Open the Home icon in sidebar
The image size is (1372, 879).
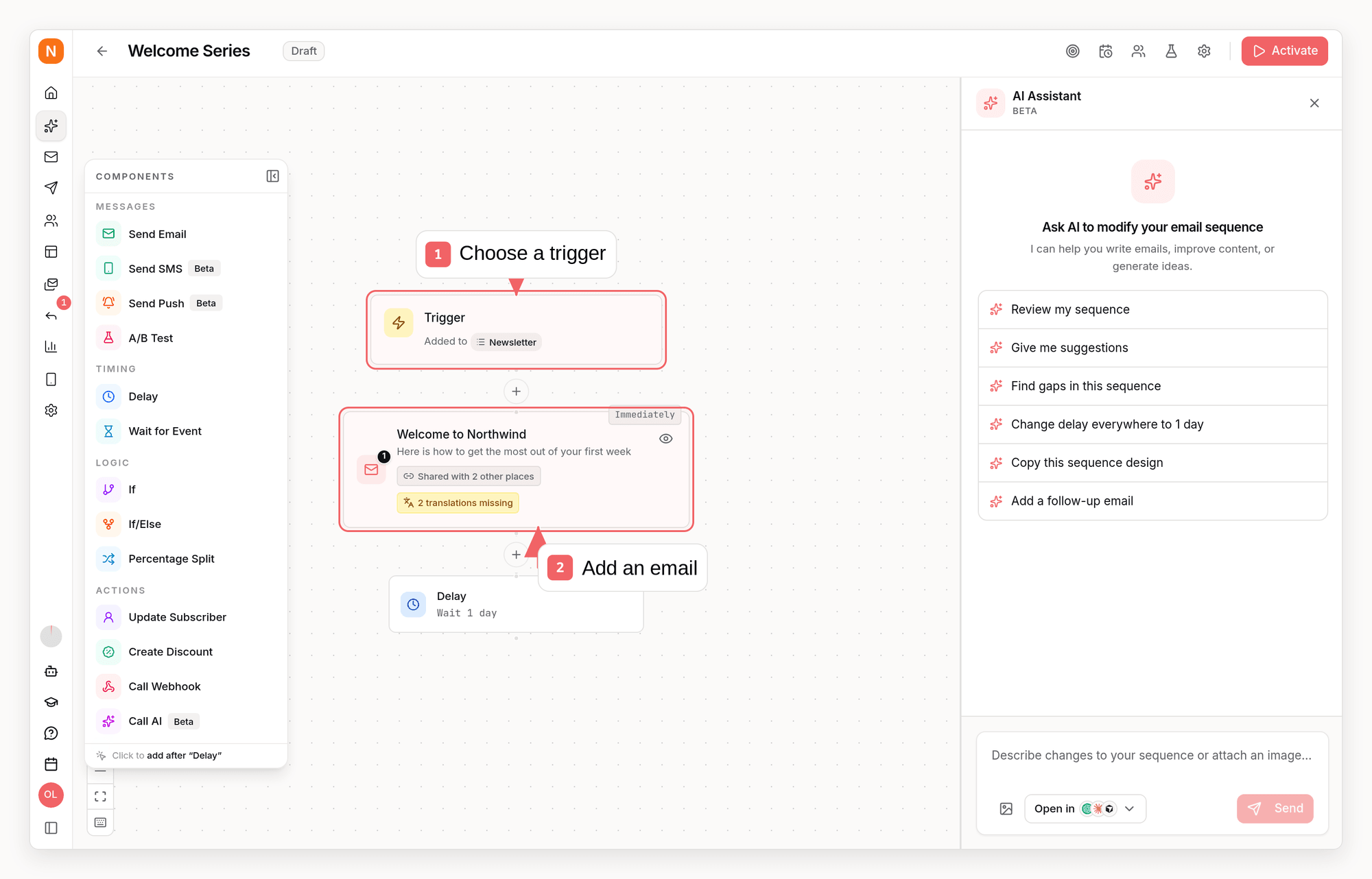click(51, 93)
